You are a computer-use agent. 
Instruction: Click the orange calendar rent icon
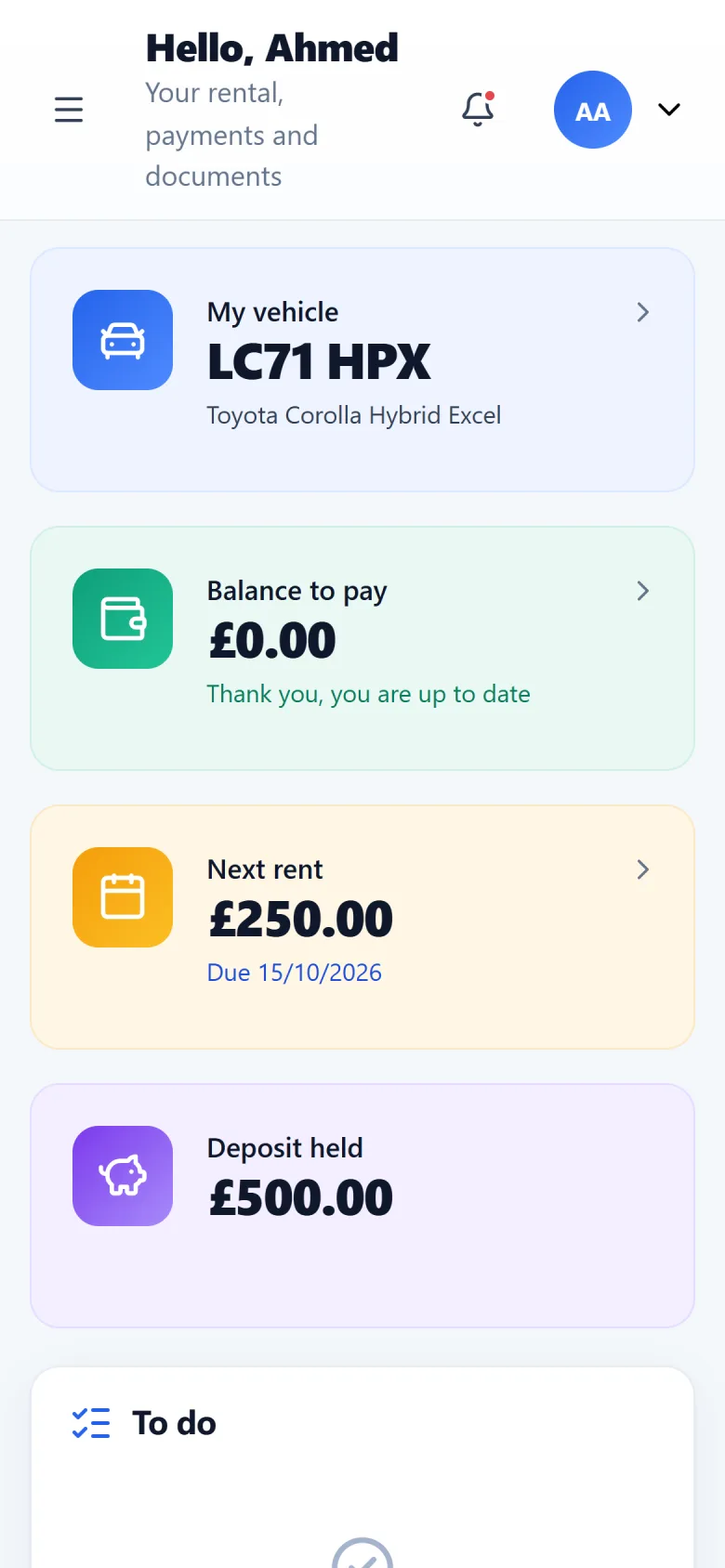[x=123, y=897]
